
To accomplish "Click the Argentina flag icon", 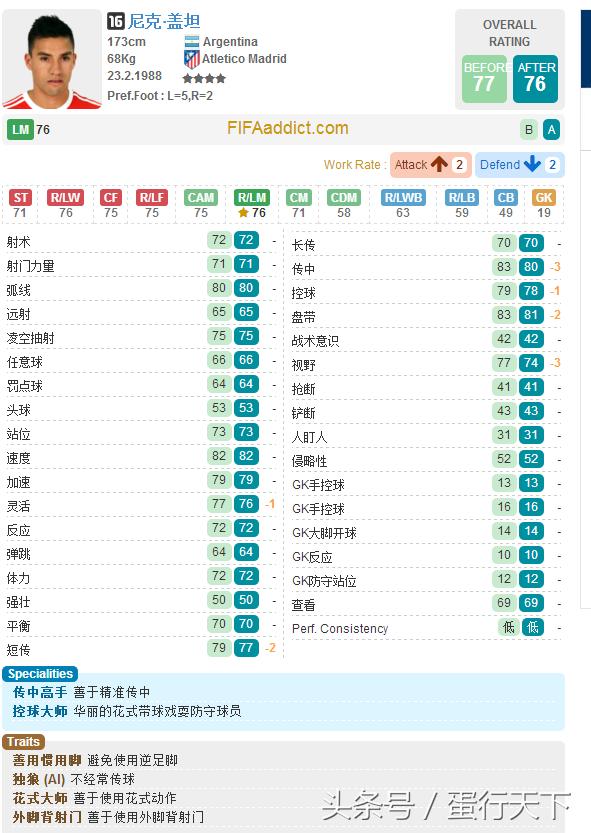I will tap(191, 41).
